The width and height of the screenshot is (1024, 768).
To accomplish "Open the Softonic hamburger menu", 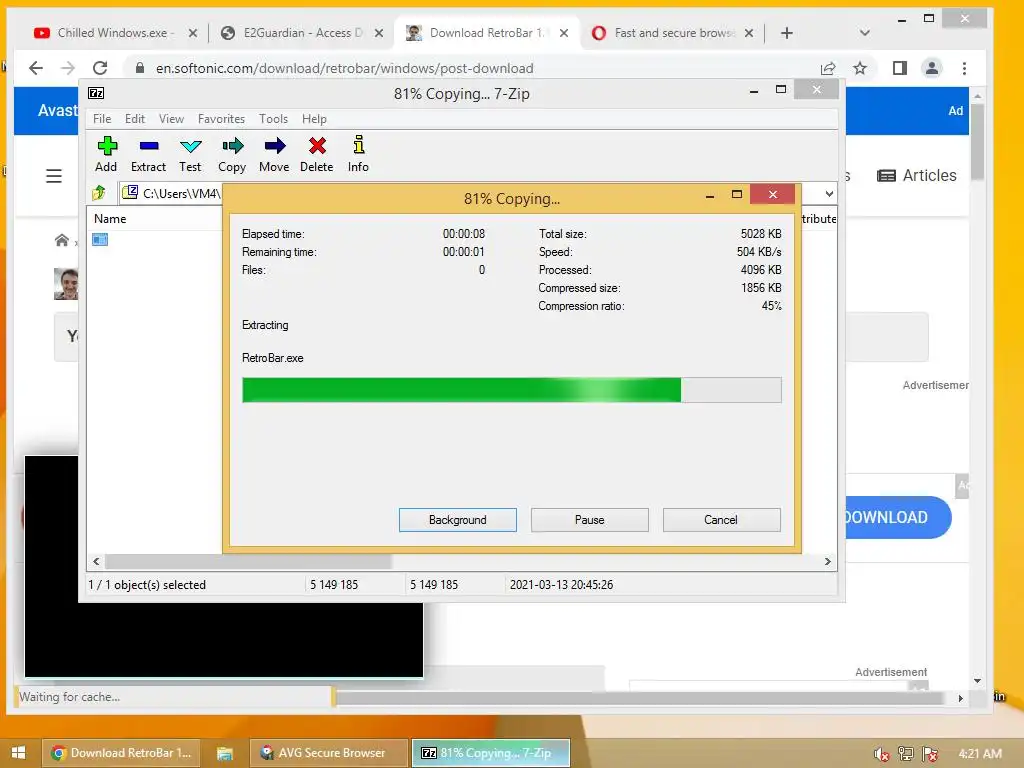I will tap(54, 176).
